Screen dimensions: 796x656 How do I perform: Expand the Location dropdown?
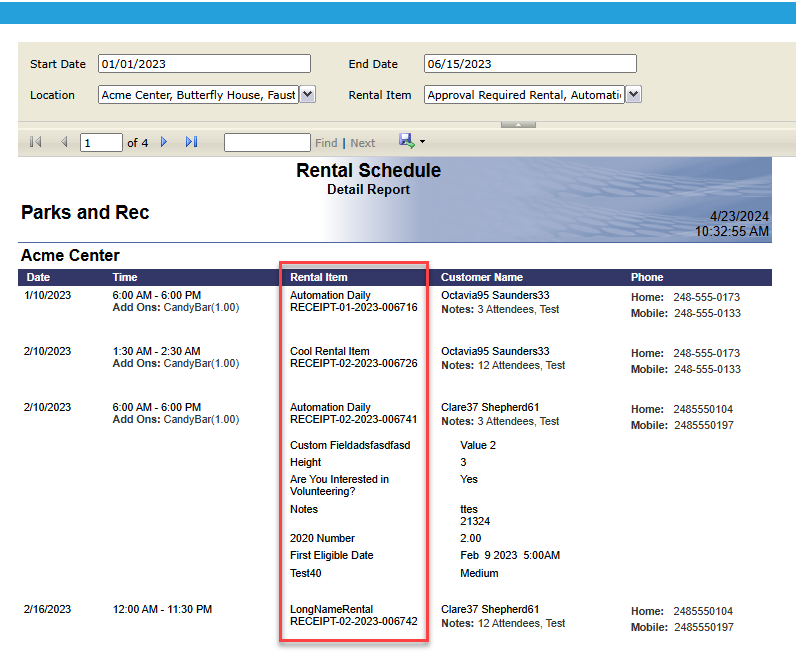coord(308,95)
